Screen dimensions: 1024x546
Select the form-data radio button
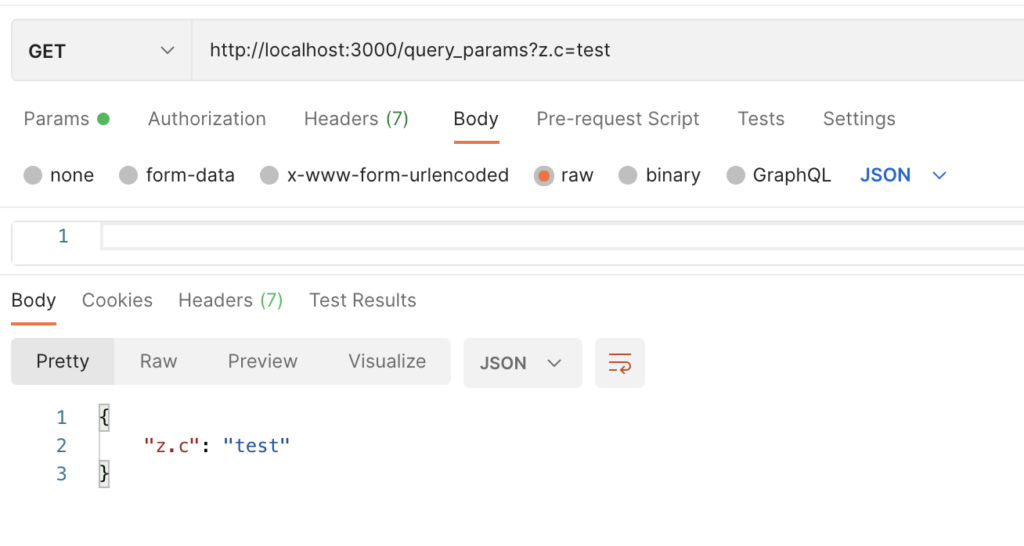point(129,175)
